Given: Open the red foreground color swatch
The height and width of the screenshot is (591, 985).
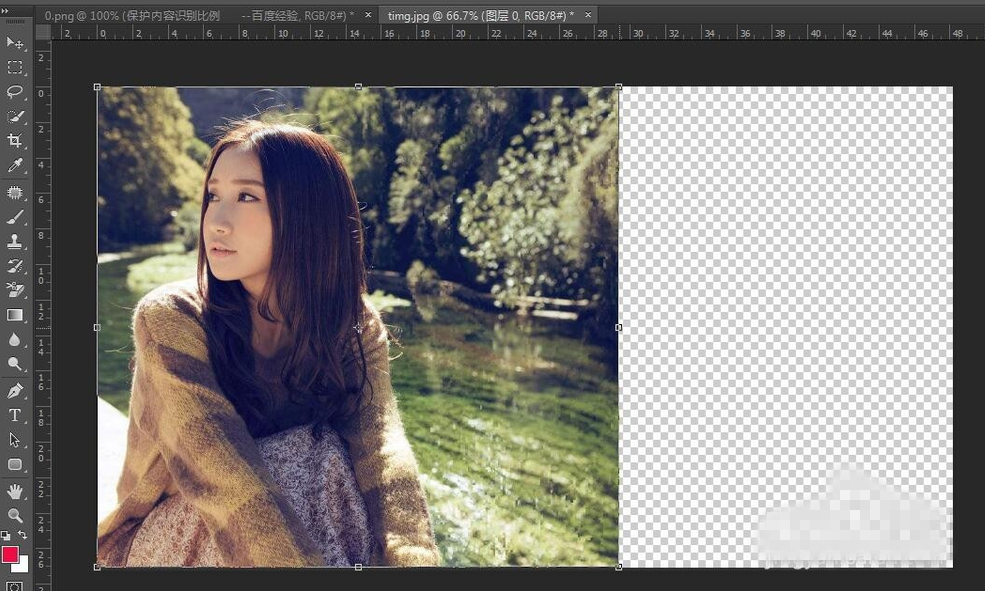Looking at the screenshot, I should pyautogui.click(x=11, y=554).
